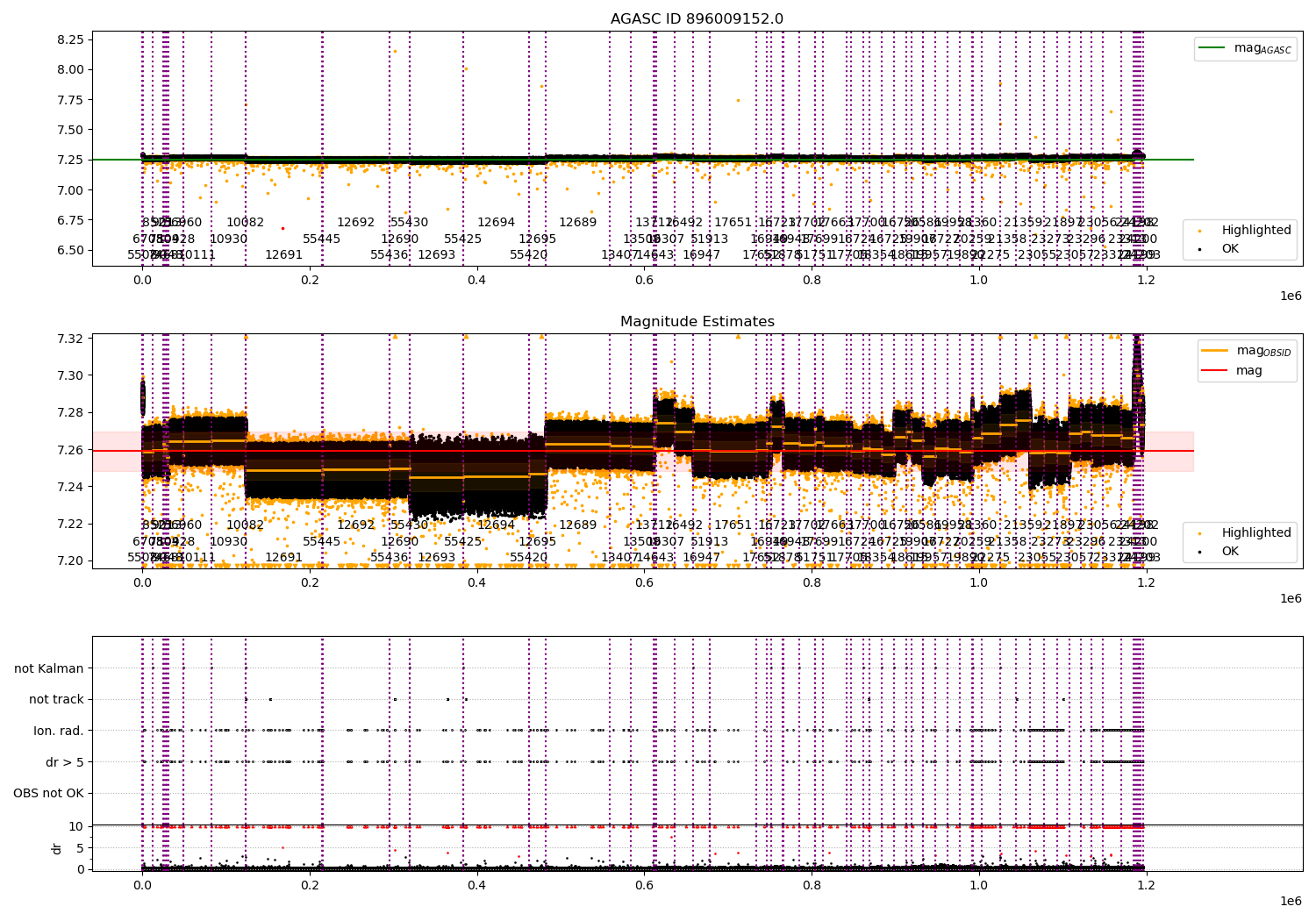Click the 0.6 x-tick under middle plot
The image size is (1316, 921).
coord(644,582)
